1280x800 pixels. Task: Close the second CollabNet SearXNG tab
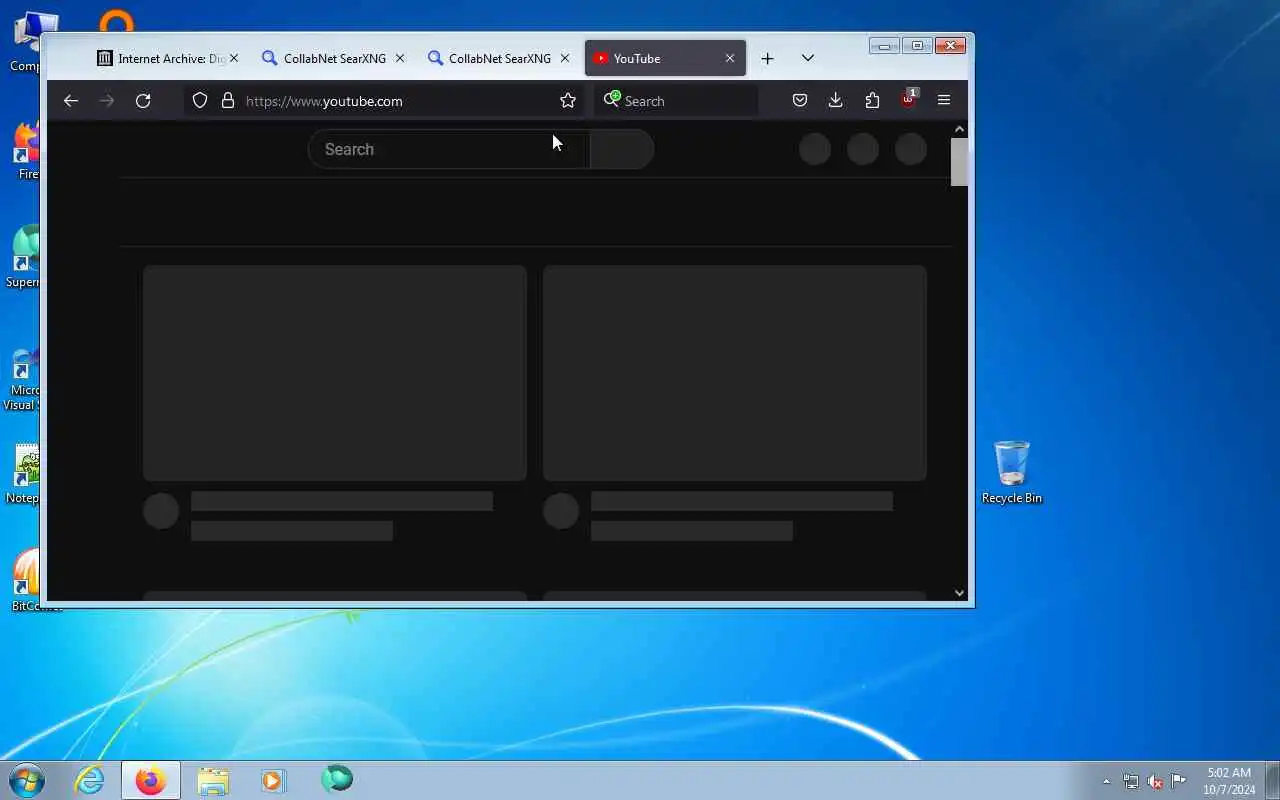pos(565,59)
